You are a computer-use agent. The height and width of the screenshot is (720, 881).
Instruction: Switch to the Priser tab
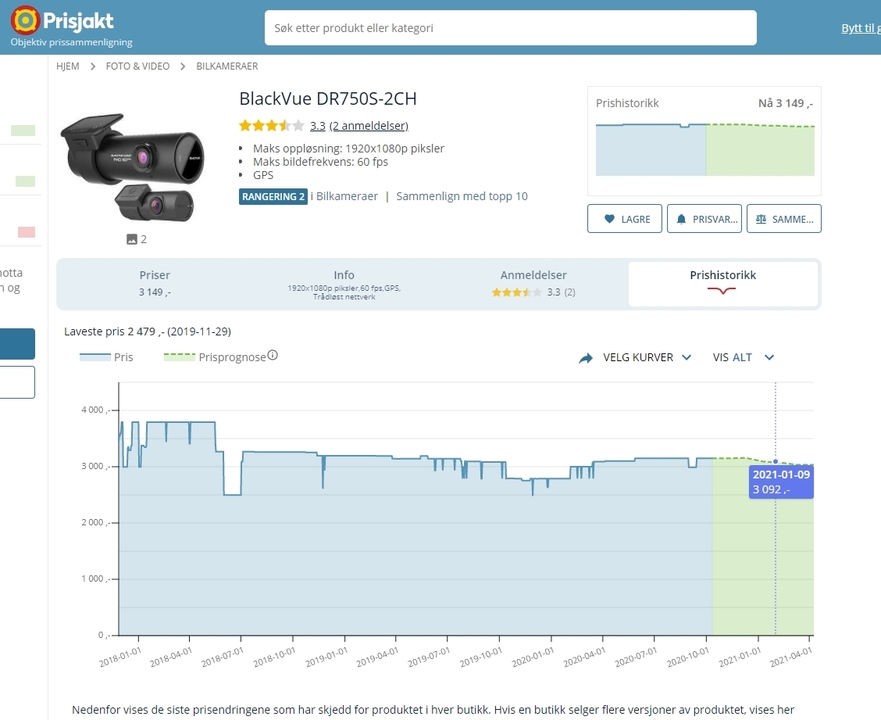[x=155, y=283]
